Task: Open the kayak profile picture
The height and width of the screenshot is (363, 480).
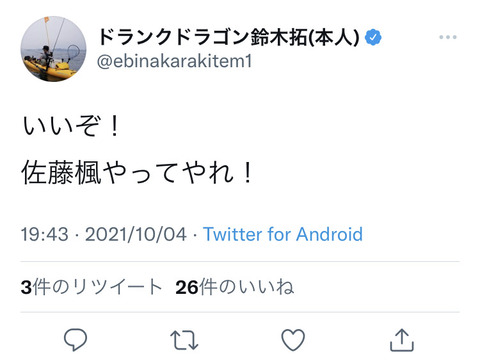Action: pyautogui.click(x=53, y=49)
